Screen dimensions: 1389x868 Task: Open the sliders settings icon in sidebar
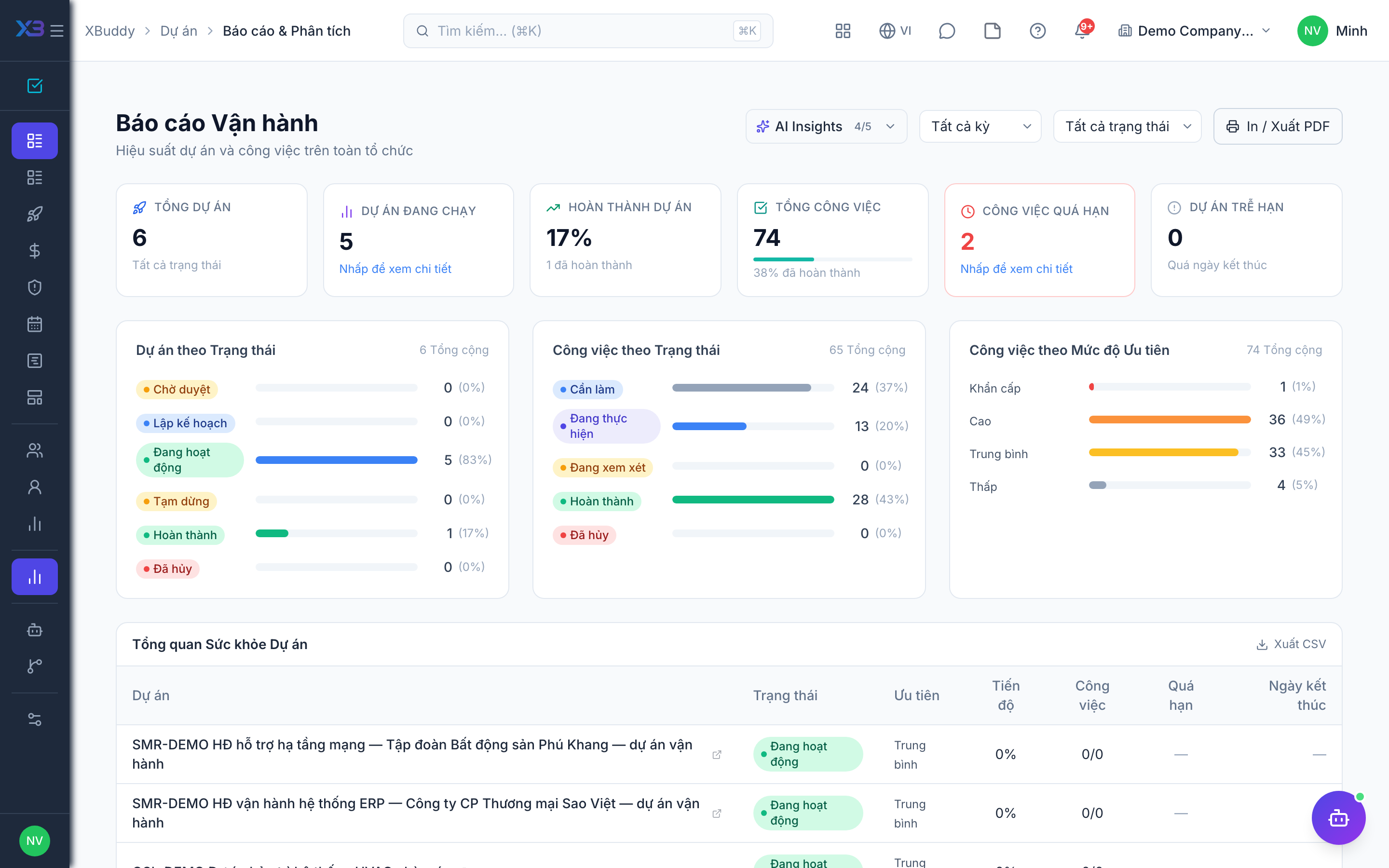point(34,719)
